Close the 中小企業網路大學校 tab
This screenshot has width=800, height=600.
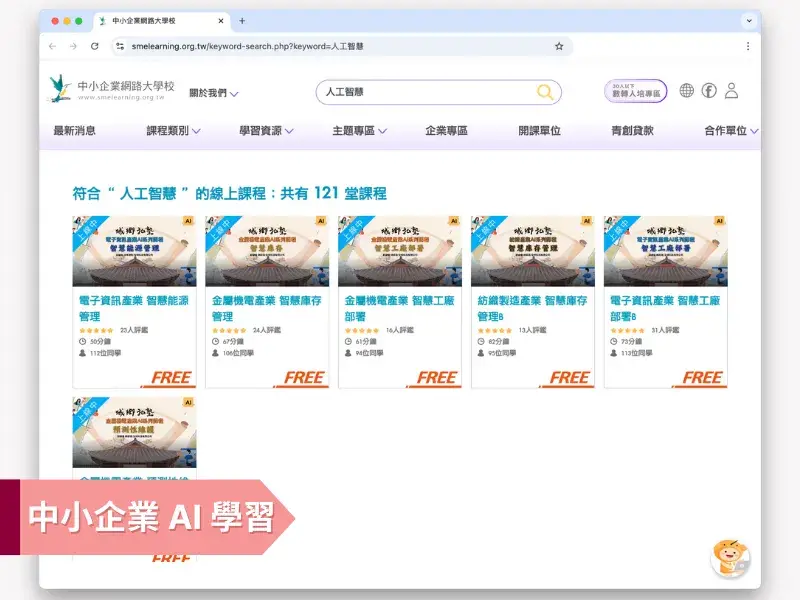[x=221, y=21]
